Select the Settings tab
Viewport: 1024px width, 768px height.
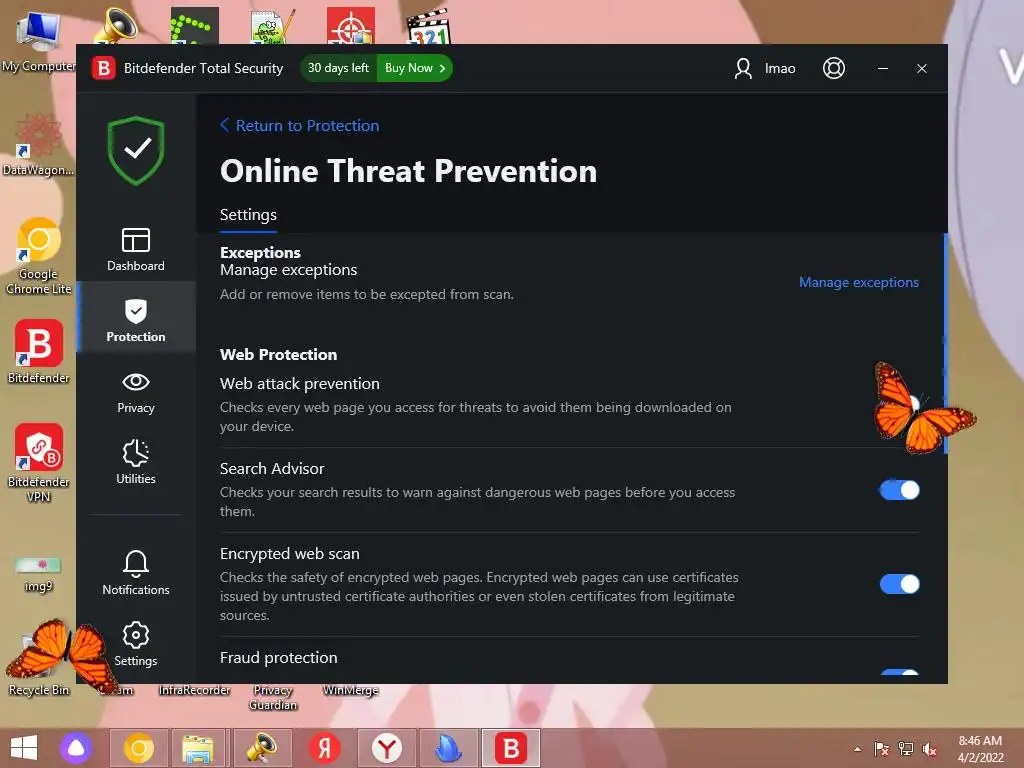click(248, 215)
